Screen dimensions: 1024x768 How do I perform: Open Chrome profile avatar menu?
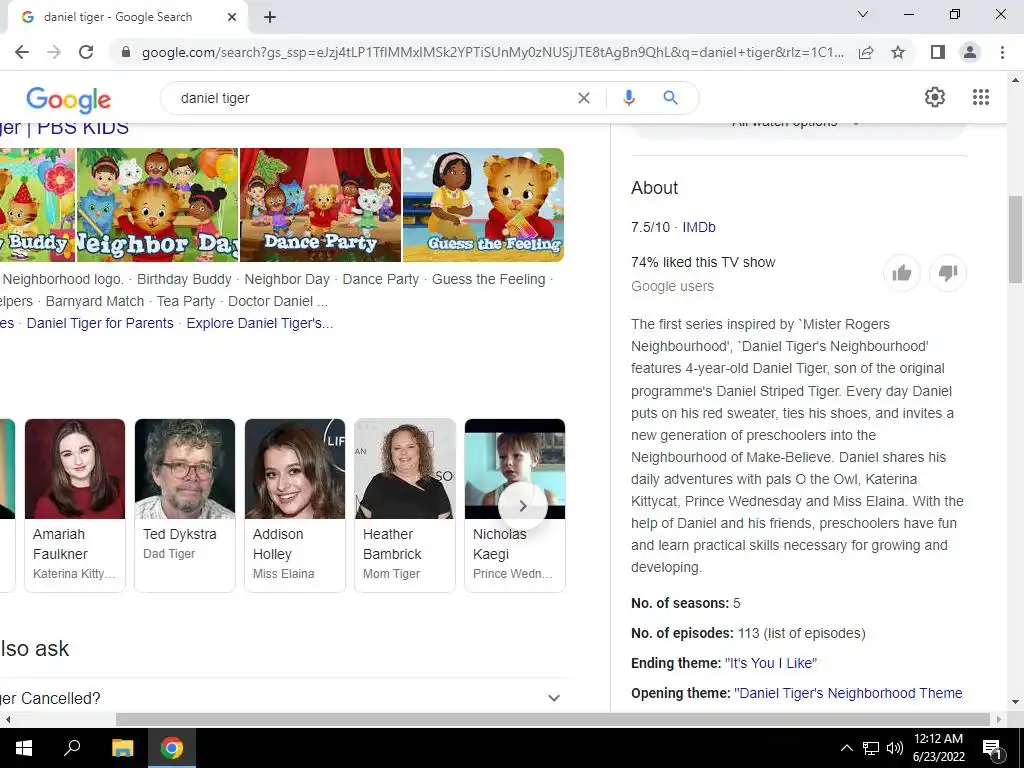tap(970, 52)
